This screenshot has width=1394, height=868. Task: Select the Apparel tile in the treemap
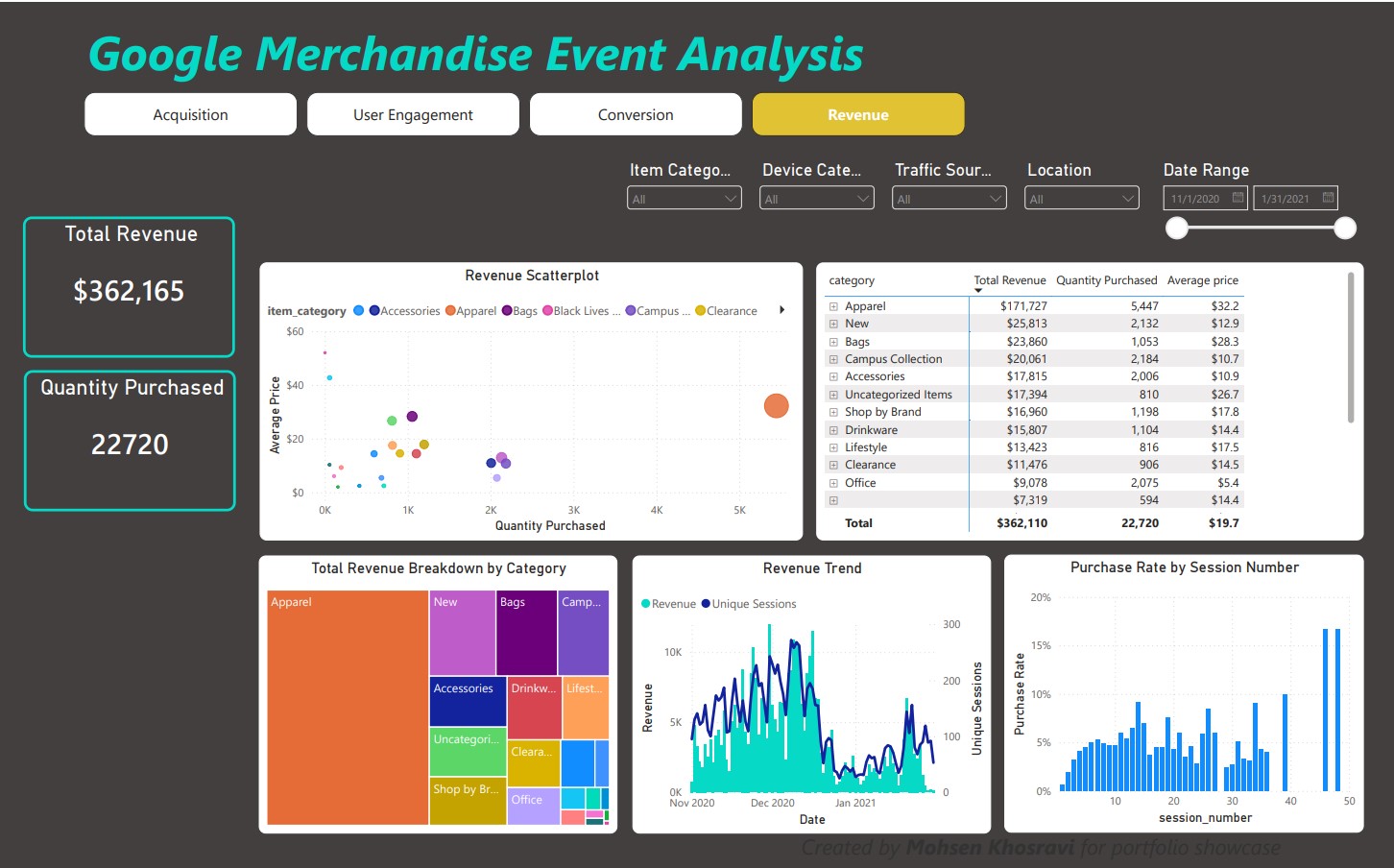point(348,708)
